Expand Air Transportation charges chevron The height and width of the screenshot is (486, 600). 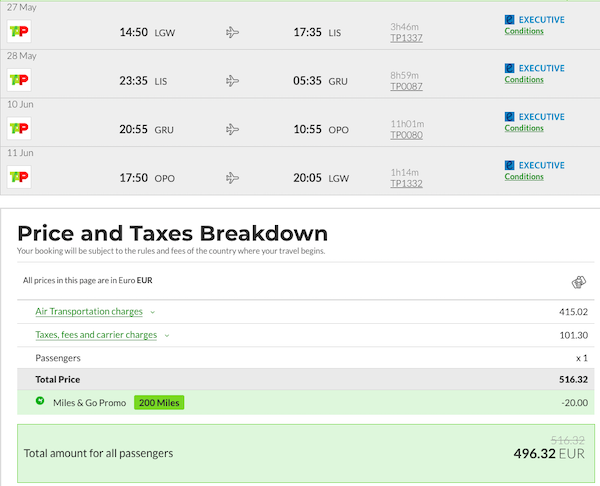153,312
